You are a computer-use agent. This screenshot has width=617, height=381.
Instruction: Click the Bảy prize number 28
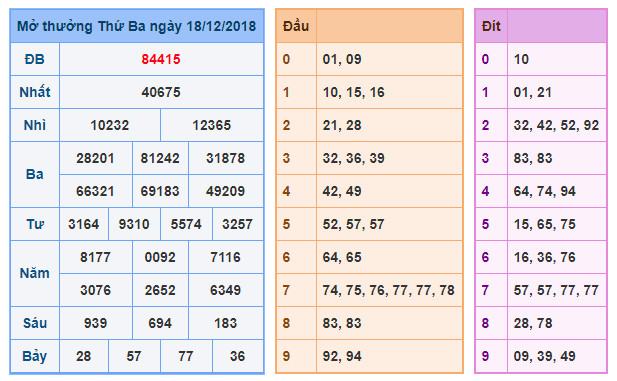[x=84, y=357]
